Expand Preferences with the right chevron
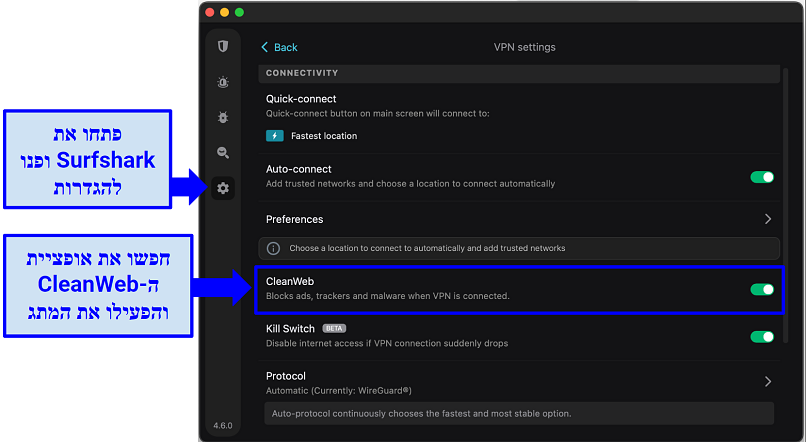 click(x=767, y=219)
